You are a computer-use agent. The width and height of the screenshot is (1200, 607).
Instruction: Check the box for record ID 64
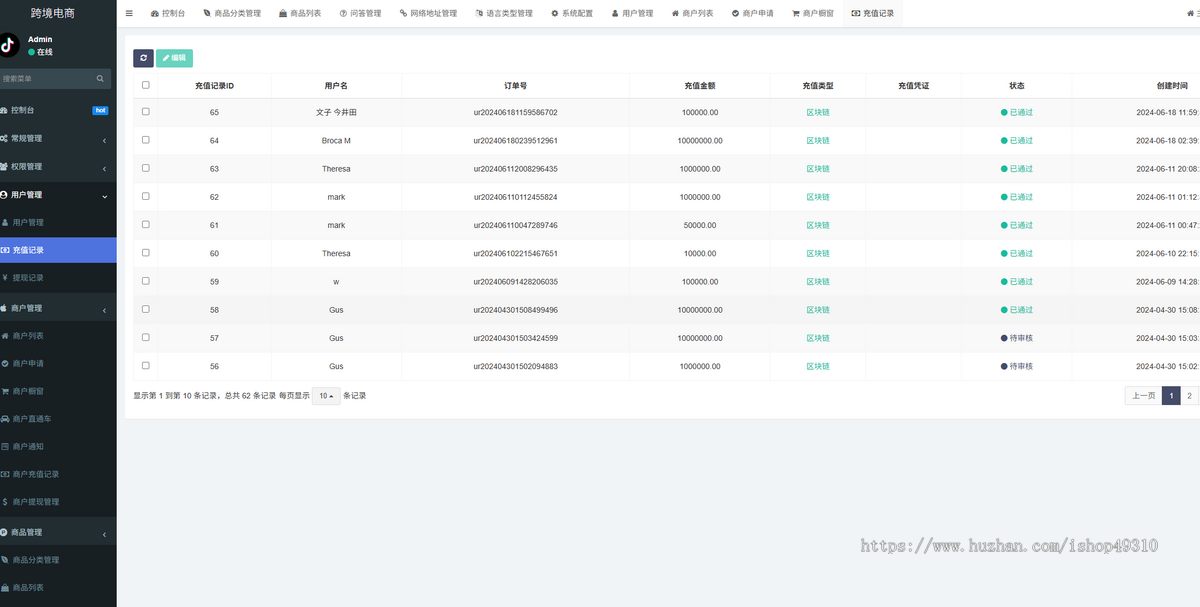click(145, 140)
